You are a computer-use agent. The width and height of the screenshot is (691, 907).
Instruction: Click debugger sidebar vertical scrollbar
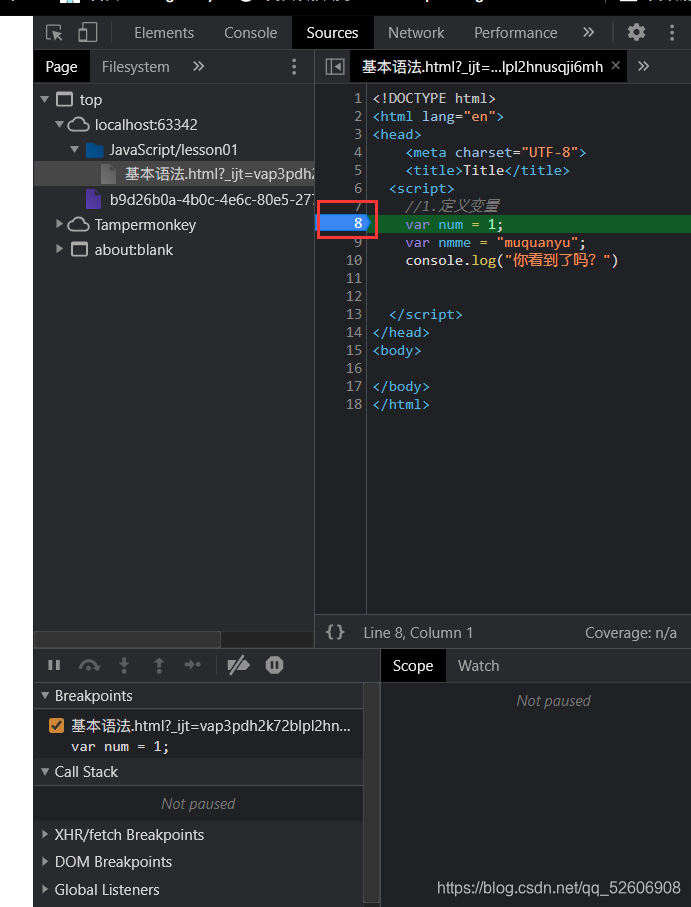372,792
